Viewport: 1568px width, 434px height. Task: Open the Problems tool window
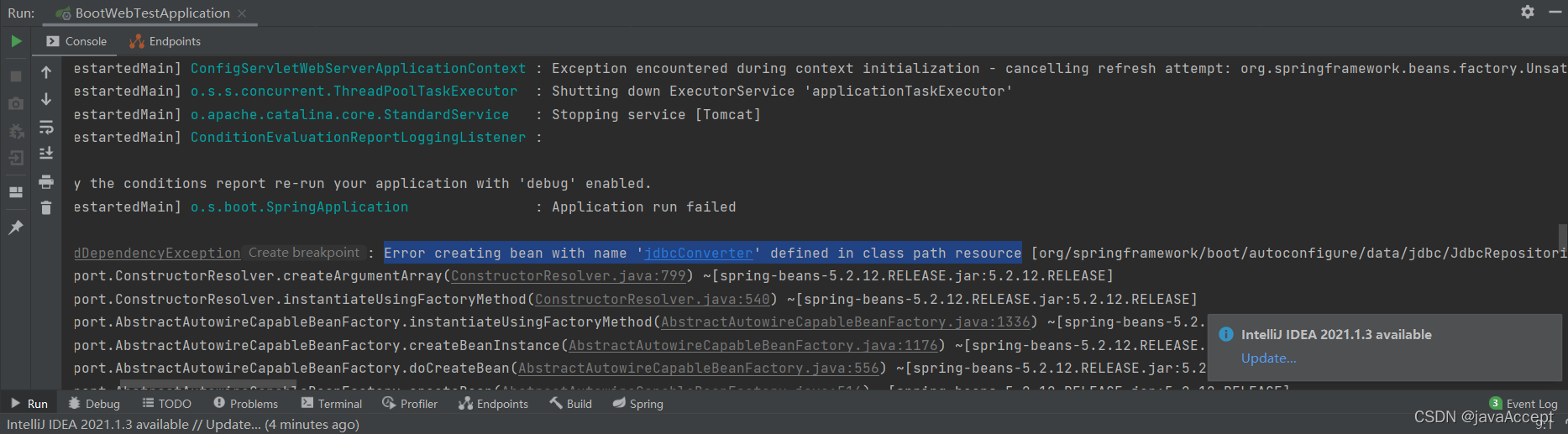[245, 404]
